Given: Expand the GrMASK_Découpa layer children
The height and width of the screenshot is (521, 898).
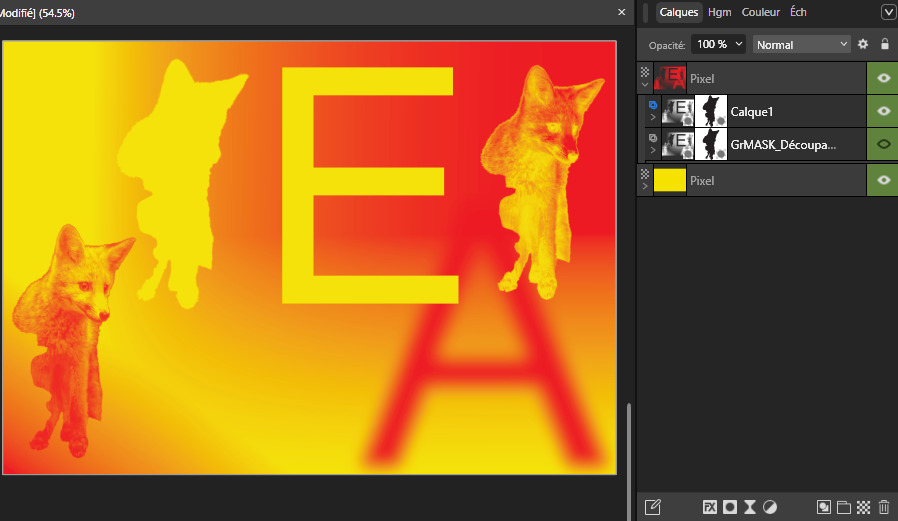Looking at the screenshot, I should (653, 151).
